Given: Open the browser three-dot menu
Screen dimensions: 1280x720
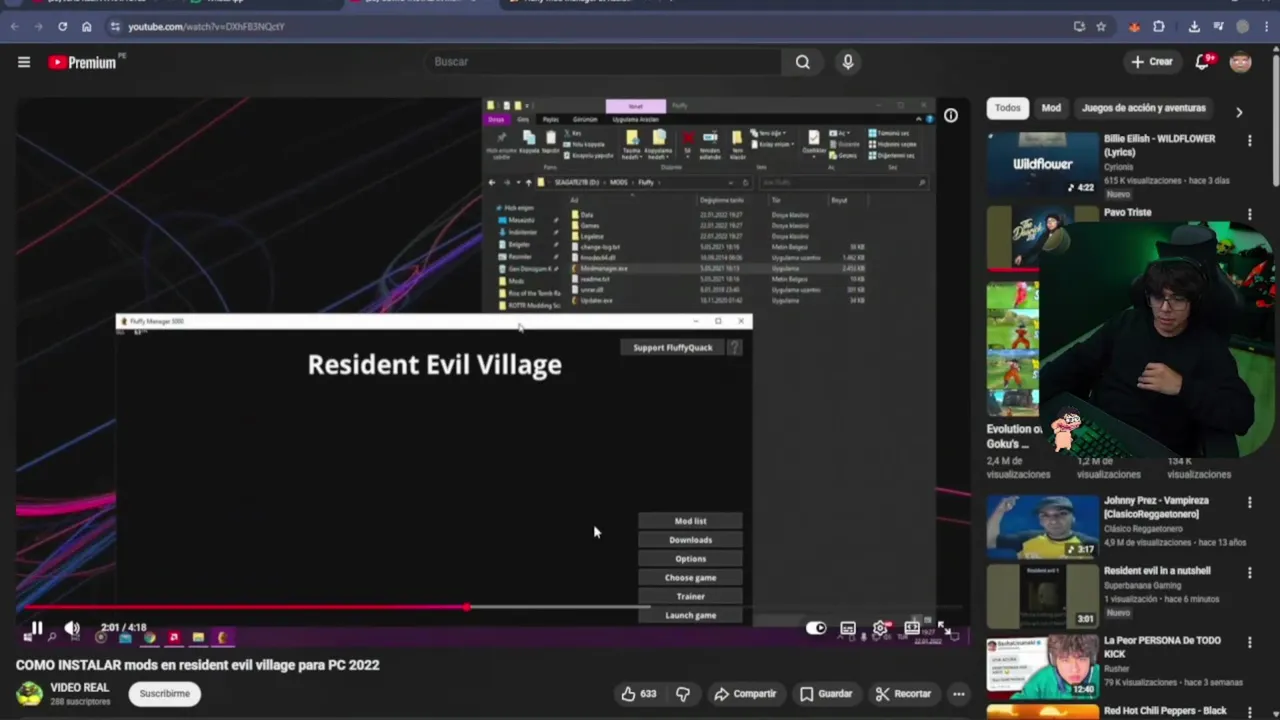Looking at the screenshot, I should [x=1267, y=27].
